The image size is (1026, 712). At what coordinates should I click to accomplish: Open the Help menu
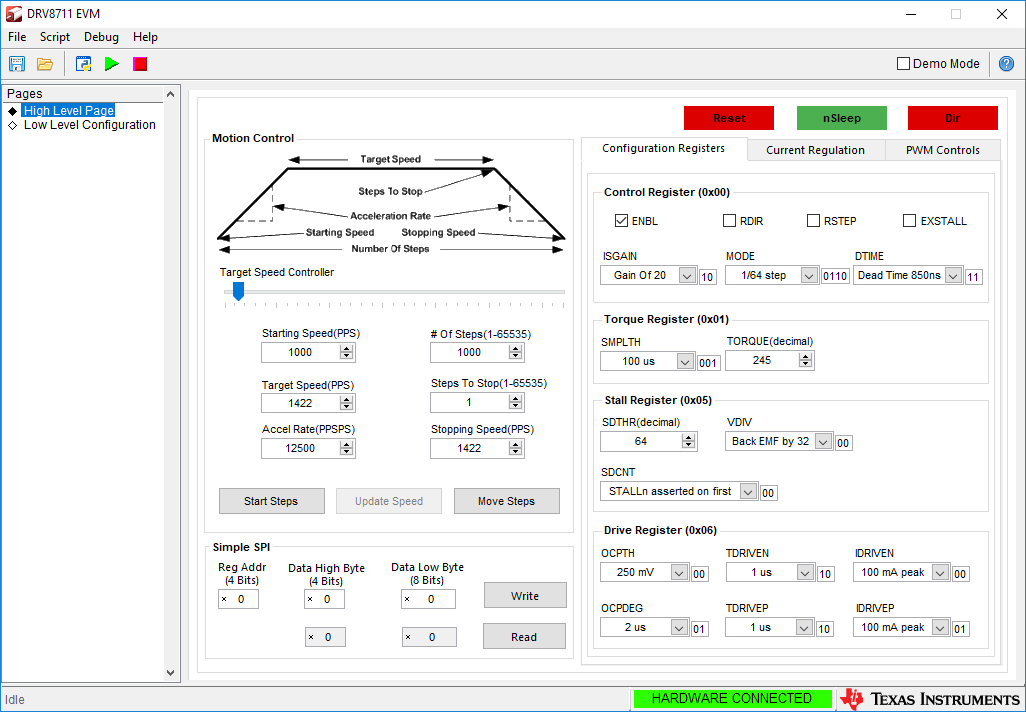(145, 37)
